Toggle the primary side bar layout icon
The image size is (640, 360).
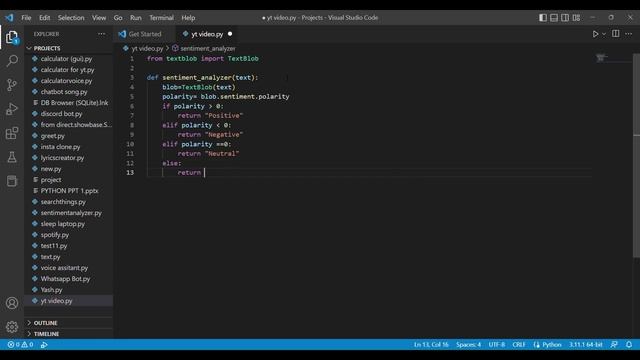point(542,18)
